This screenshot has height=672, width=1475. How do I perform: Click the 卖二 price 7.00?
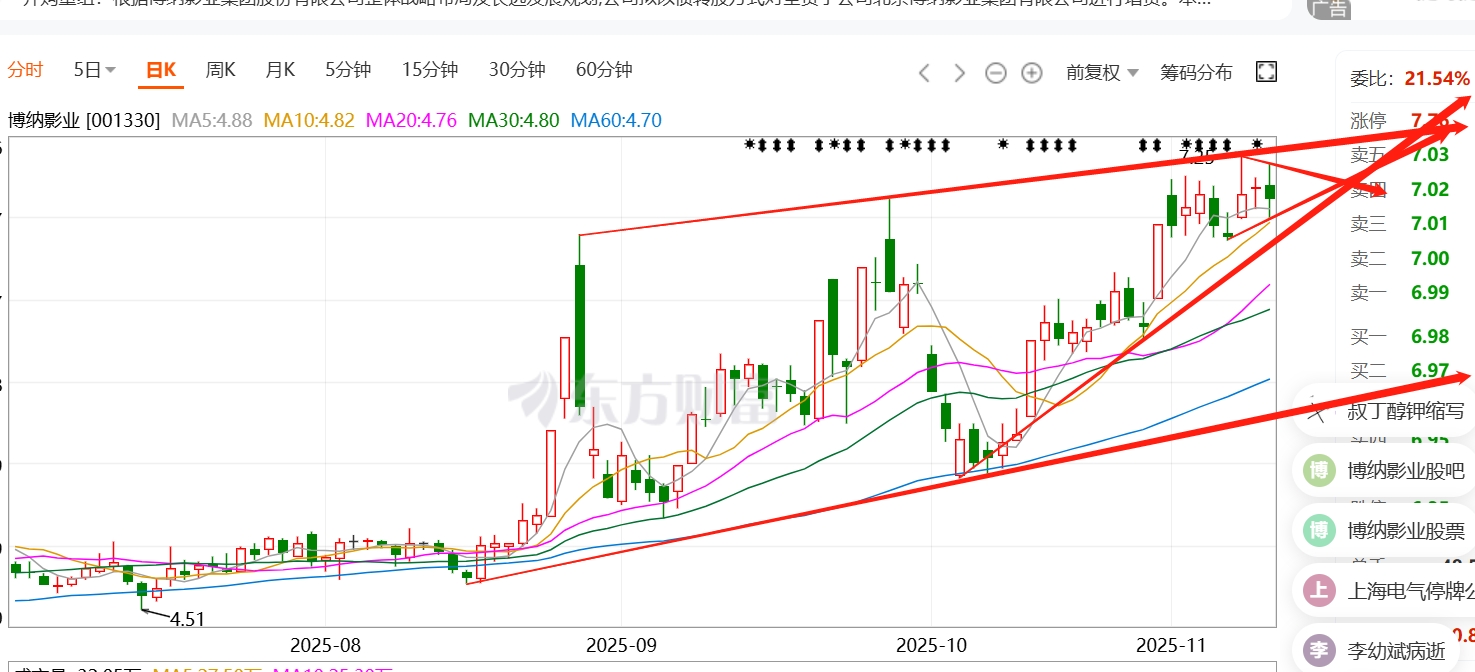point(1430,258)
